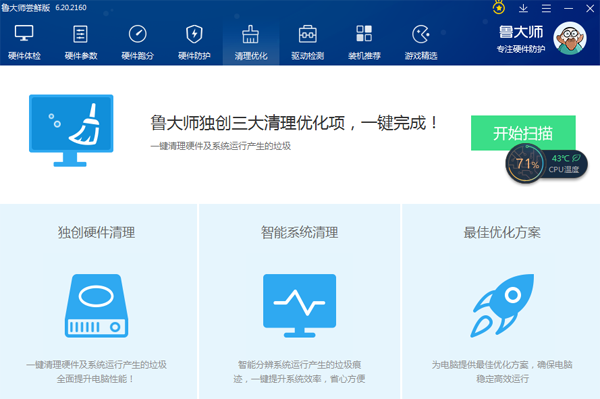This screenshot has width=600, height=399.
Task: Click the 鲁大师 cartoon avatar picture
Action: click(x=570, y=38)
